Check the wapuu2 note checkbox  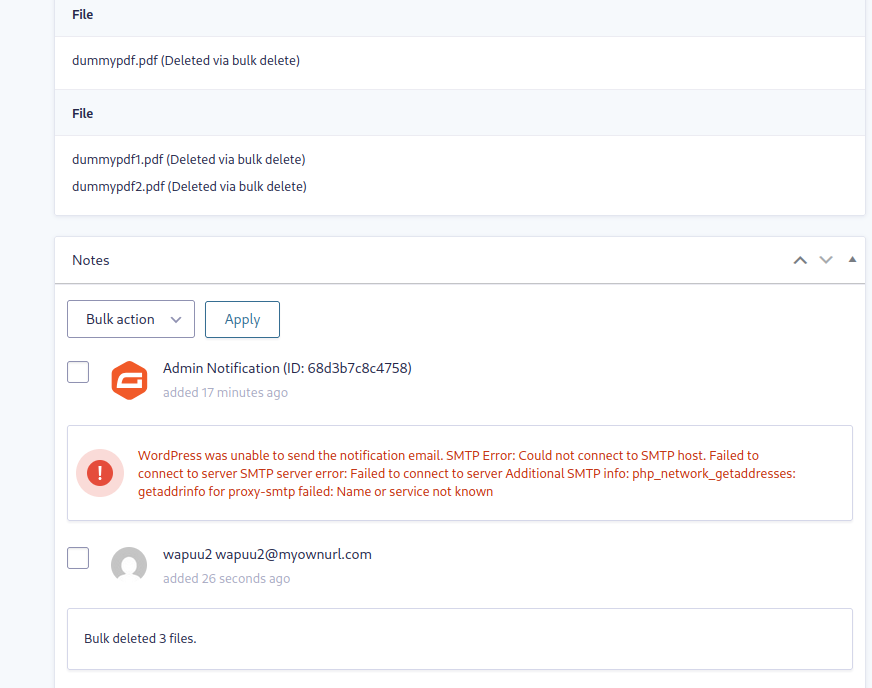(78, 558)
